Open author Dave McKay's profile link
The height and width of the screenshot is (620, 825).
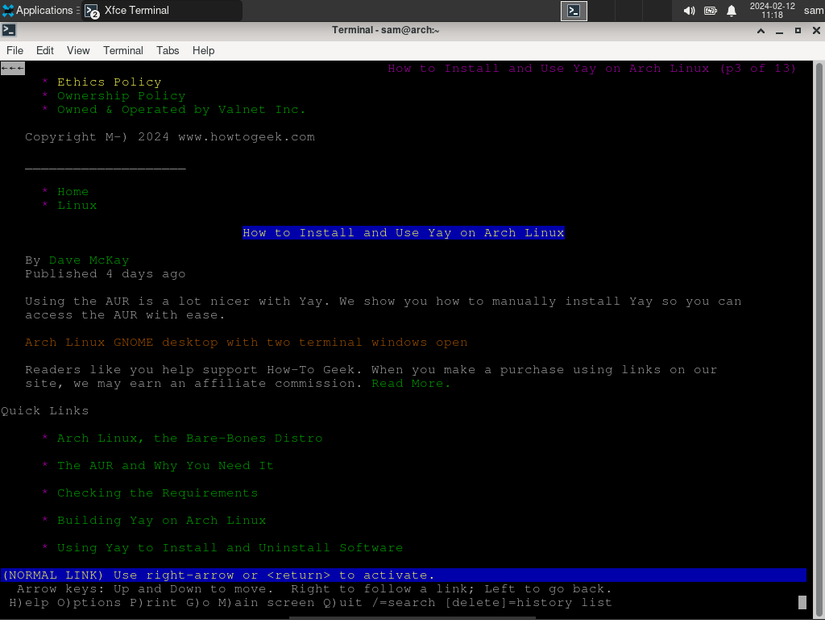tap(88, 259)
